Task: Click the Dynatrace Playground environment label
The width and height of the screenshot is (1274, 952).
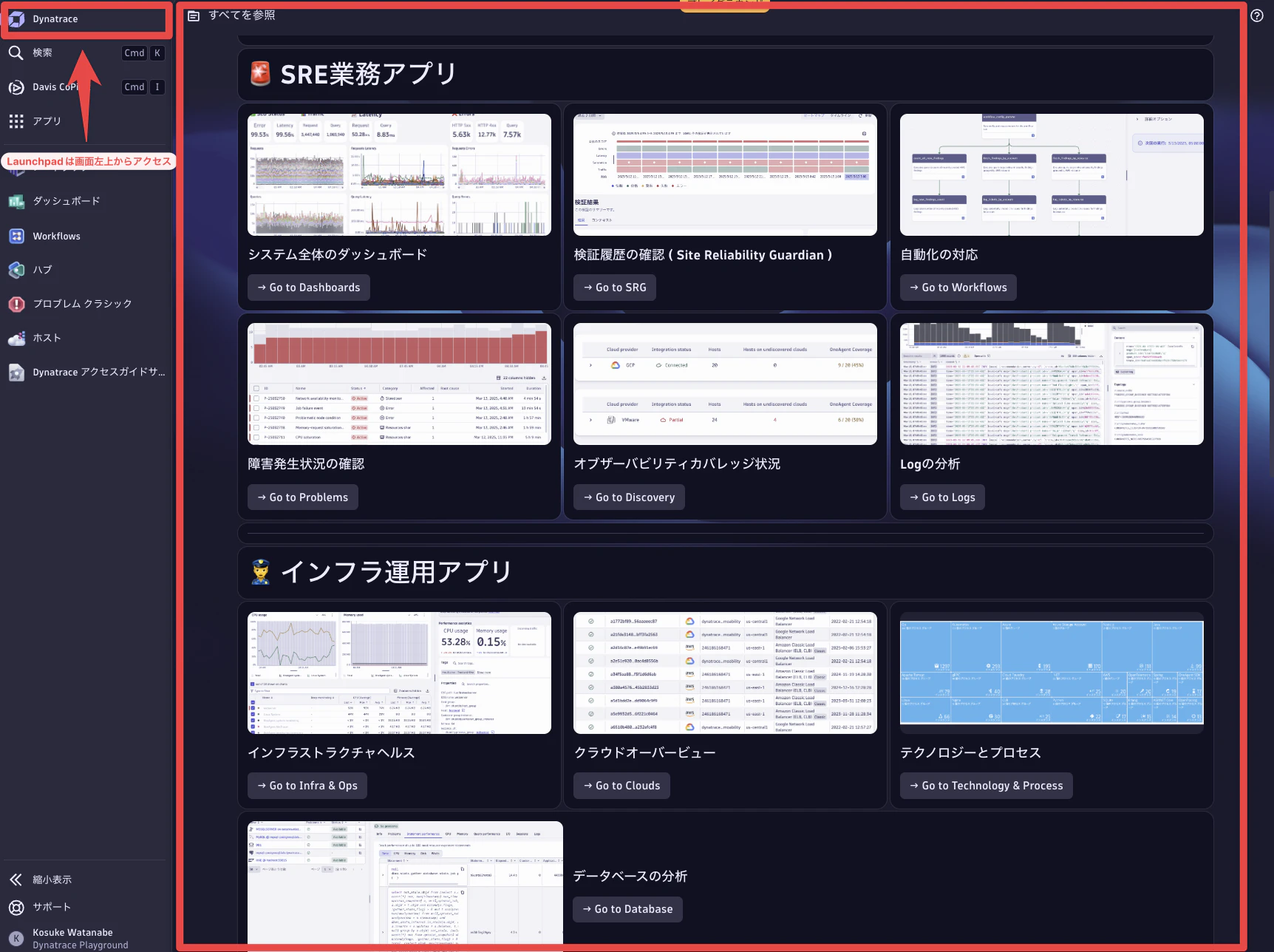Action: click(x=80, y=945)
